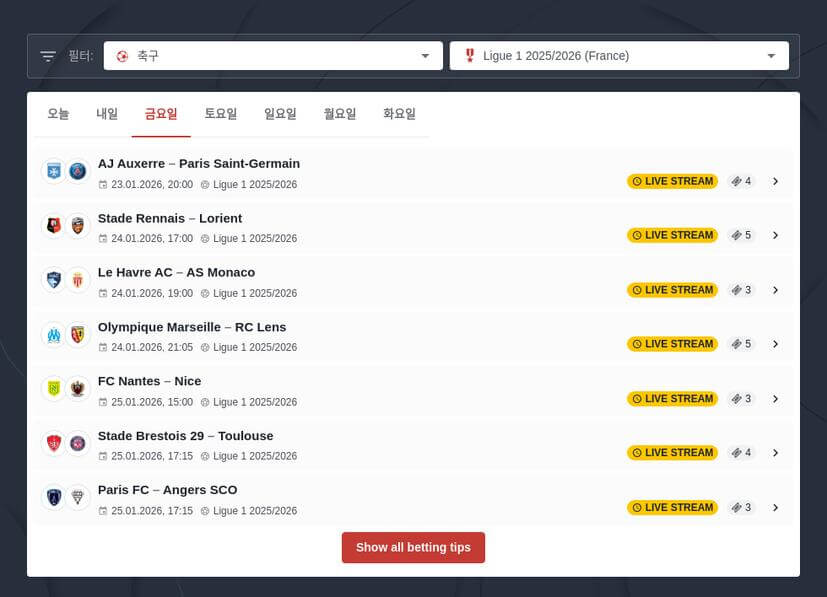Screen dimensions: 827x597
Task: Click the Paris Saint-Germain club logo
Action: [x=78, y=171]
